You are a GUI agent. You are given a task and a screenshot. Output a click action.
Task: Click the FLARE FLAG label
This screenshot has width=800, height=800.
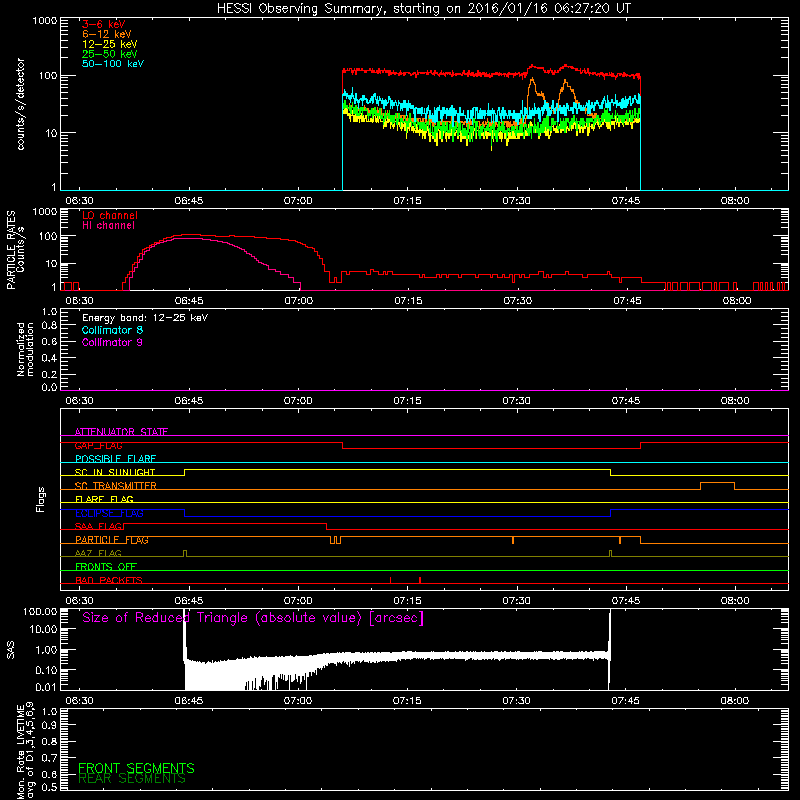pyautogui.click(x=104, y=499)
